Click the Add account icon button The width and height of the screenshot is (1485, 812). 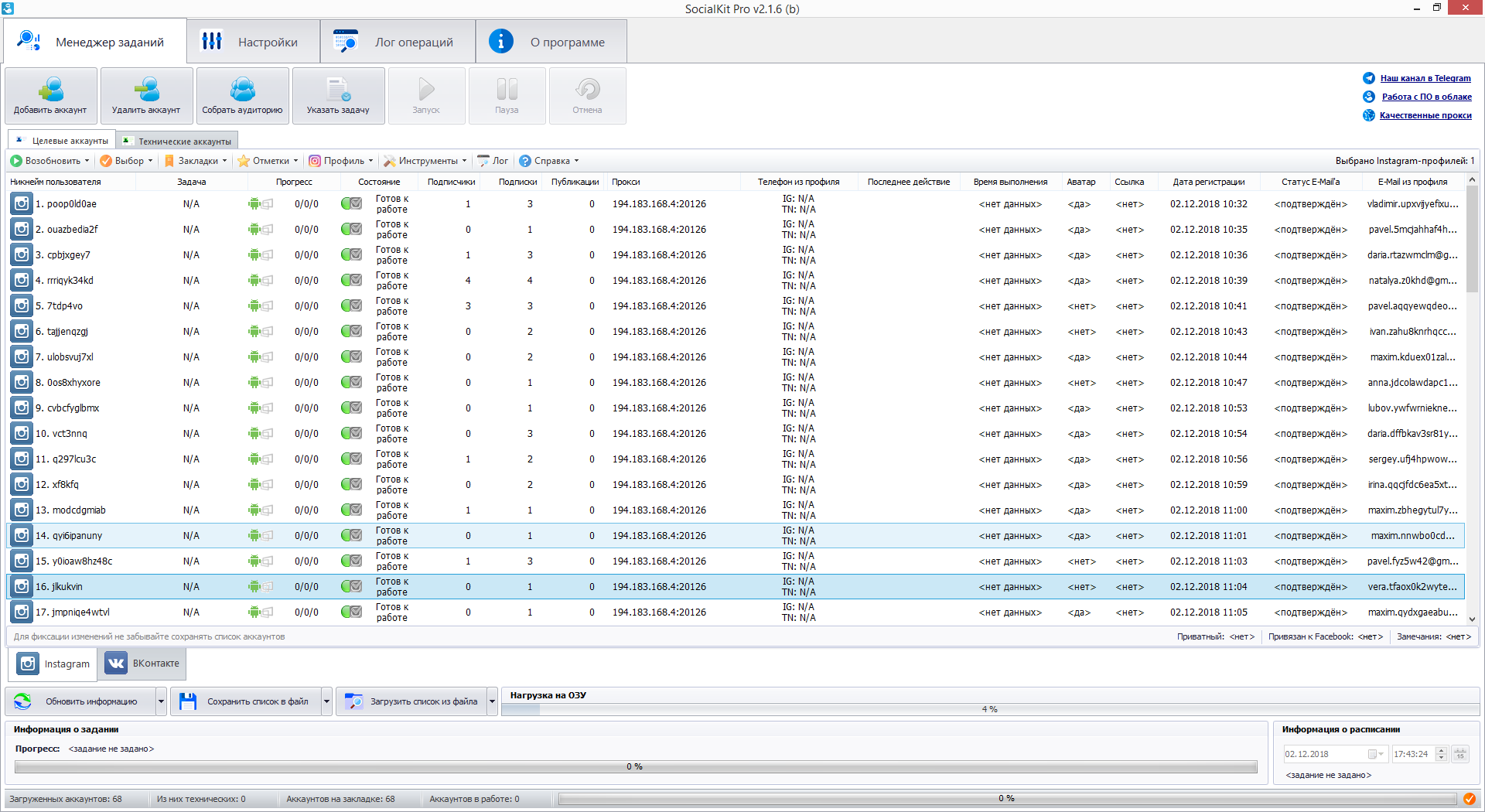(51, 96)
